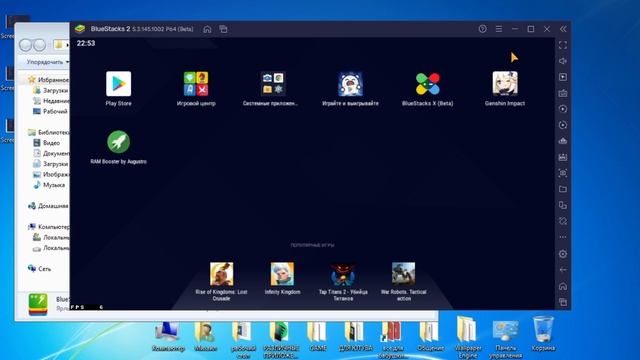Open Игровой центр app icon
This screenshot has height=360, width=640.
pyautogui.click(x=196, y=84)
